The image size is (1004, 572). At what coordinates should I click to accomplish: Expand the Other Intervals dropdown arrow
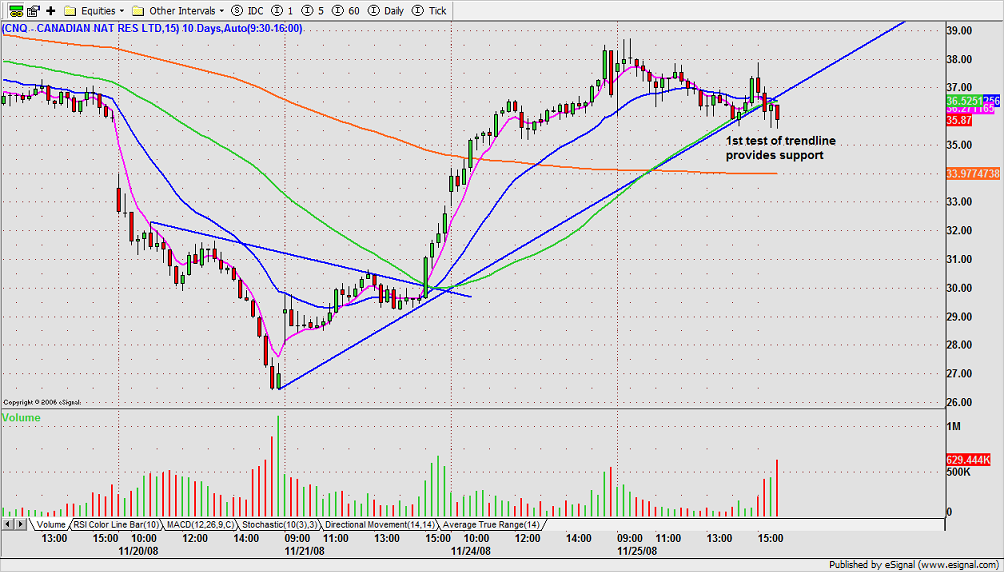(x=222, y=11)
